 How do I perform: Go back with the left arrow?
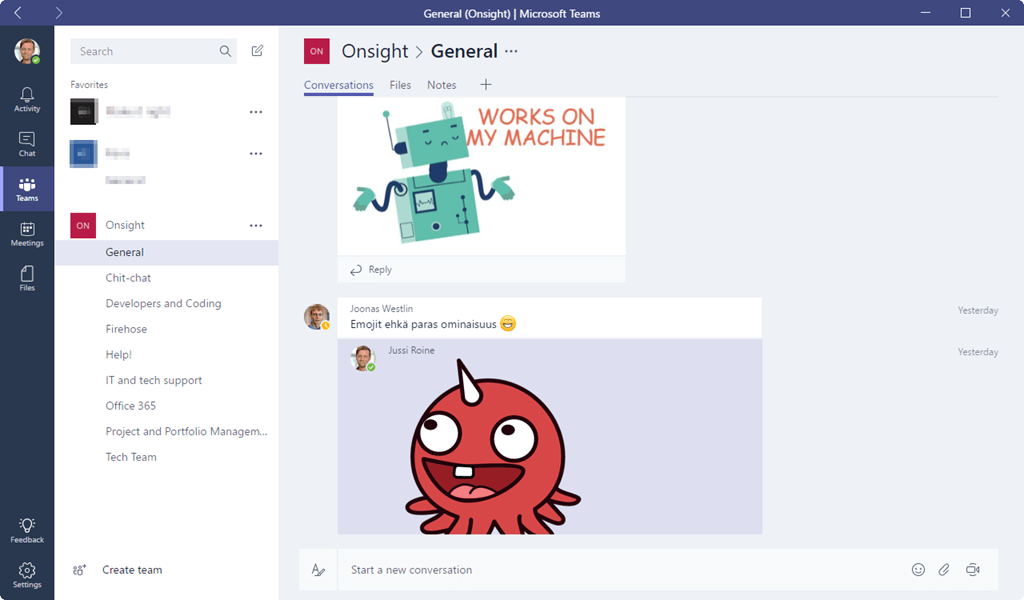point(18,12)
